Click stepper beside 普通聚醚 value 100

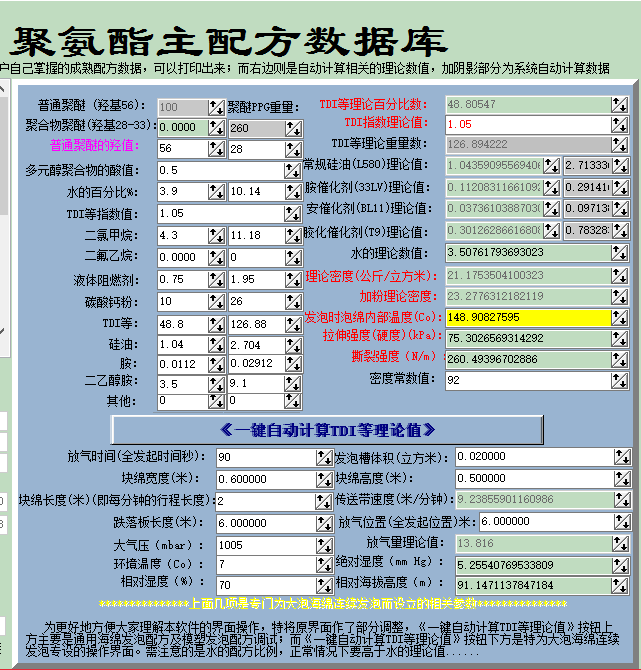coord(217,107)
